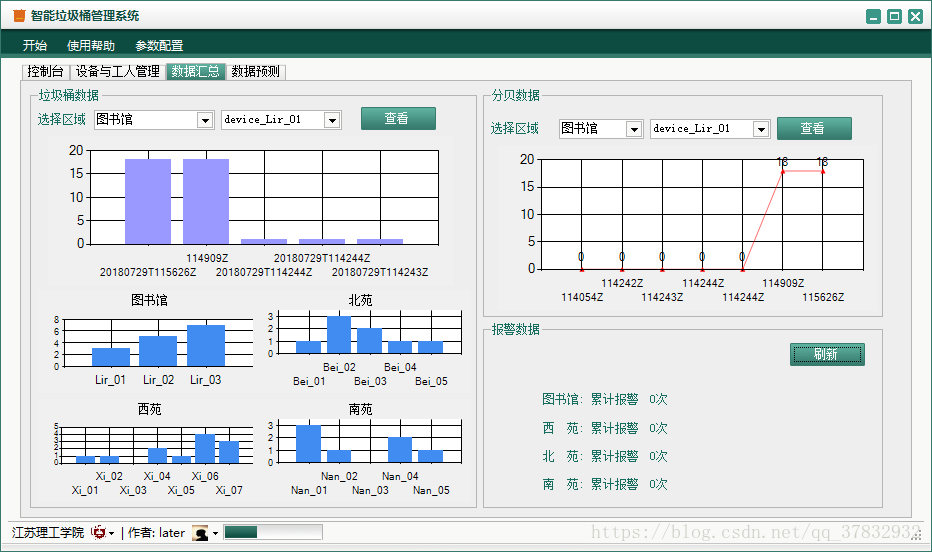932x552 pixels.
Task: Switch to the 设备与工人管理 tab
Action: pyautogui.click(x=118, y=71)
